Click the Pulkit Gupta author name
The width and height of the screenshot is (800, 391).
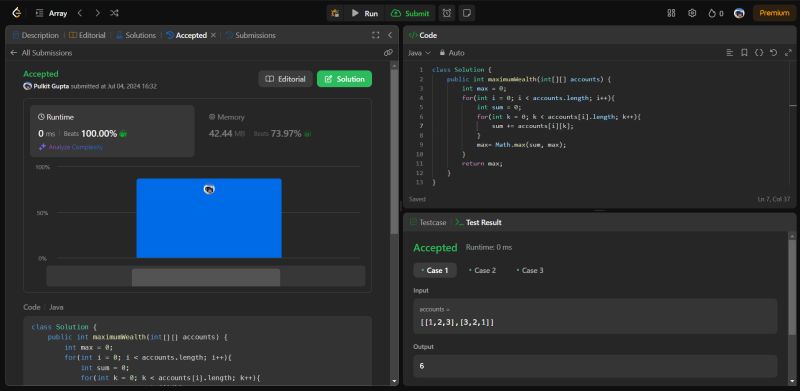51,86
